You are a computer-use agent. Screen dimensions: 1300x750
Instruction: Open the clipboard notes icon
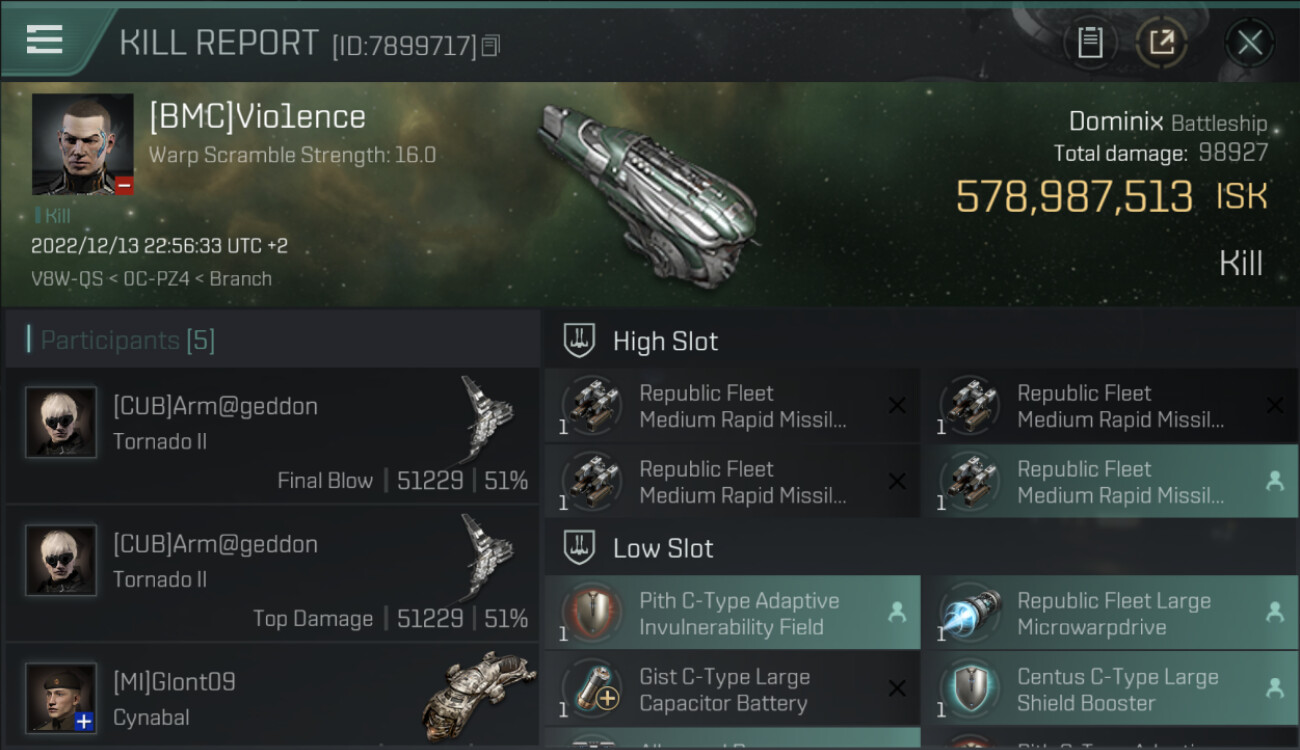click(1090, 42)
